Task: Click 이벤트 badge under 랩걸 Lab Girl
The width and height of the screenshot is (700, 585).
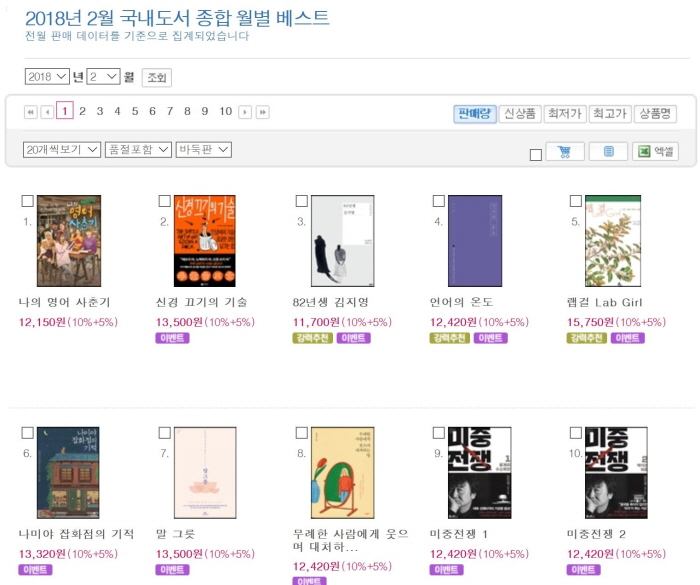Action: 628,338
